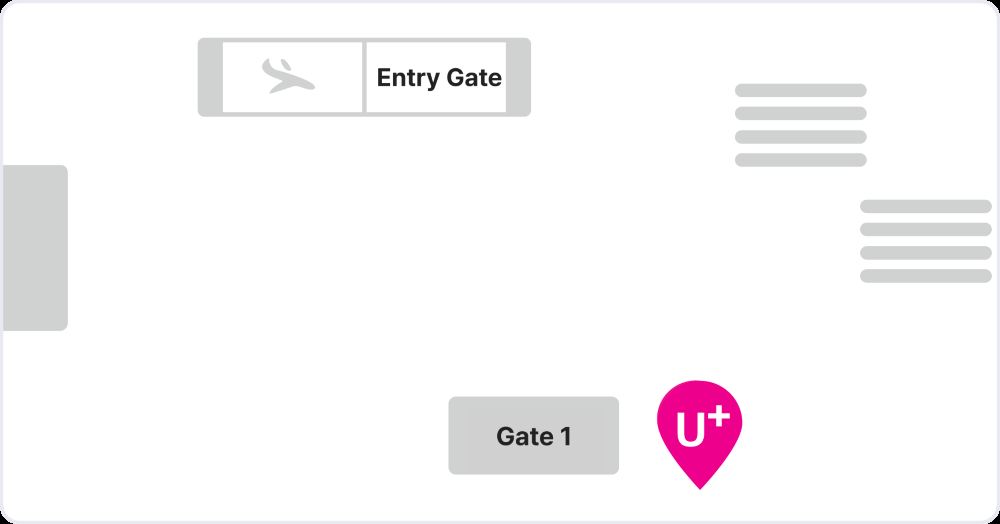
Task: Click the top bar in the lower-right gray bar group
Action: (925, 206)
